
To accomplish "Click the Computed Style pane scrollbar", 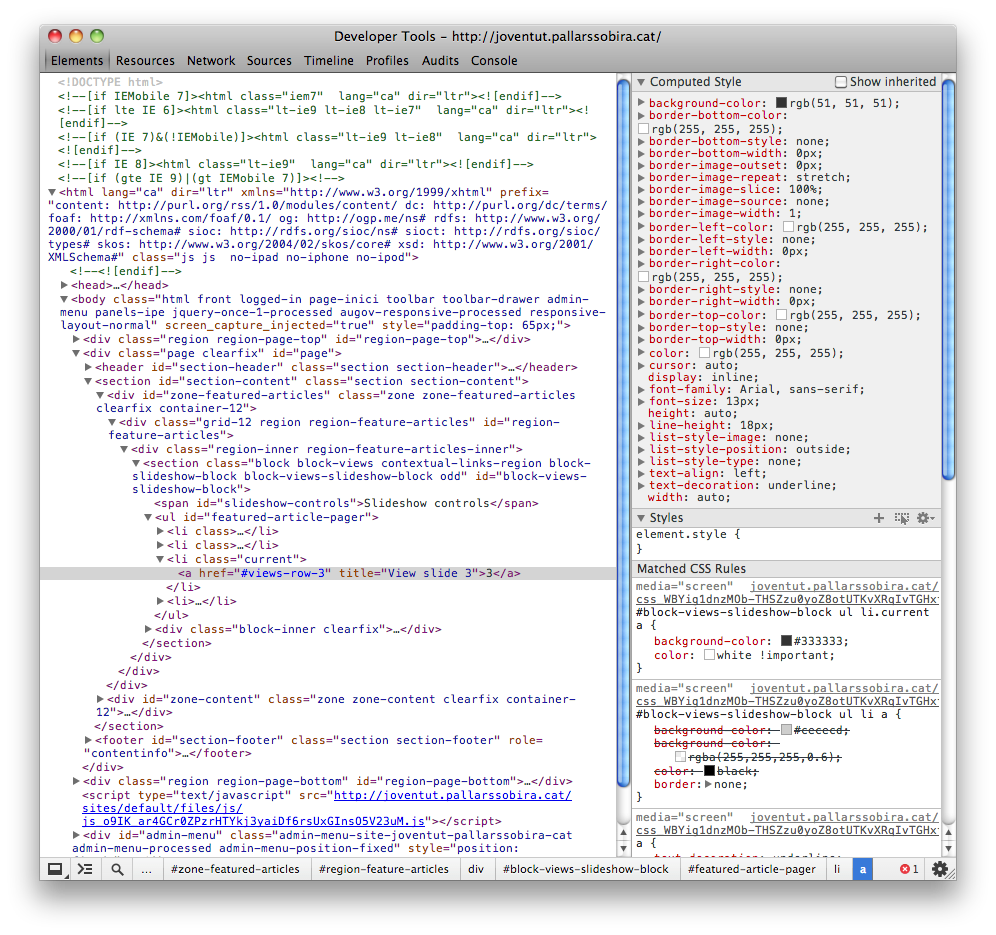I will click(948, 280).
